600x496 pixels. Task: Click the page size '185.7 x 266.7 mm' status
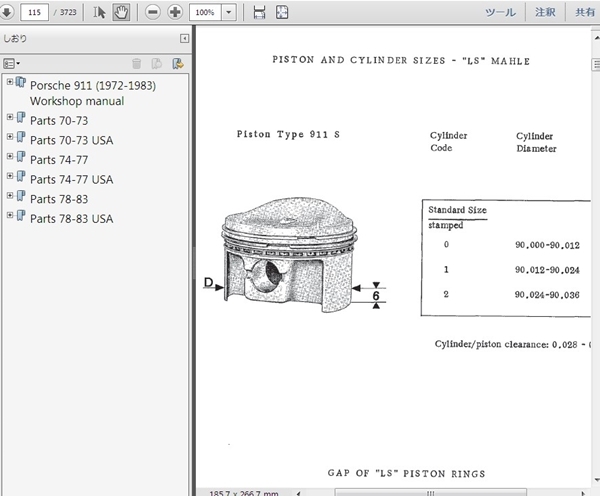(x=244, y=493)
